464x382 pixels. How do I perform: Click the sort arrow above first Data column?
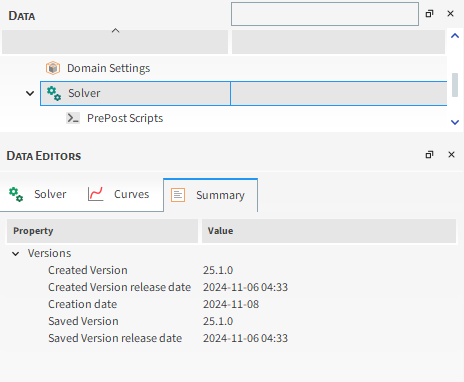click(x=115, y=31)
